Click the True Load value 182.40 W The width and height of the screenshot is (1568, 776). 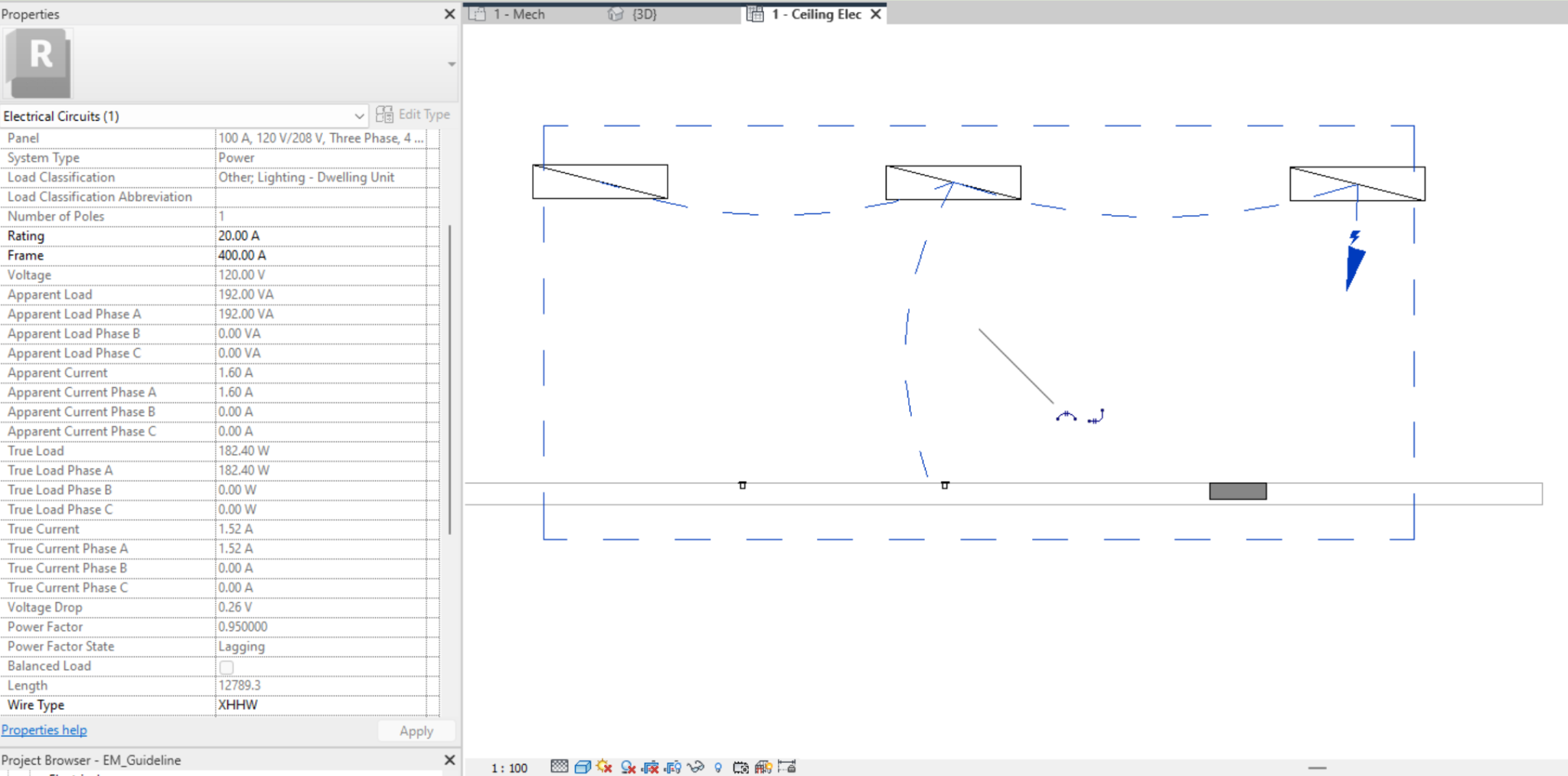click(322, 451)
